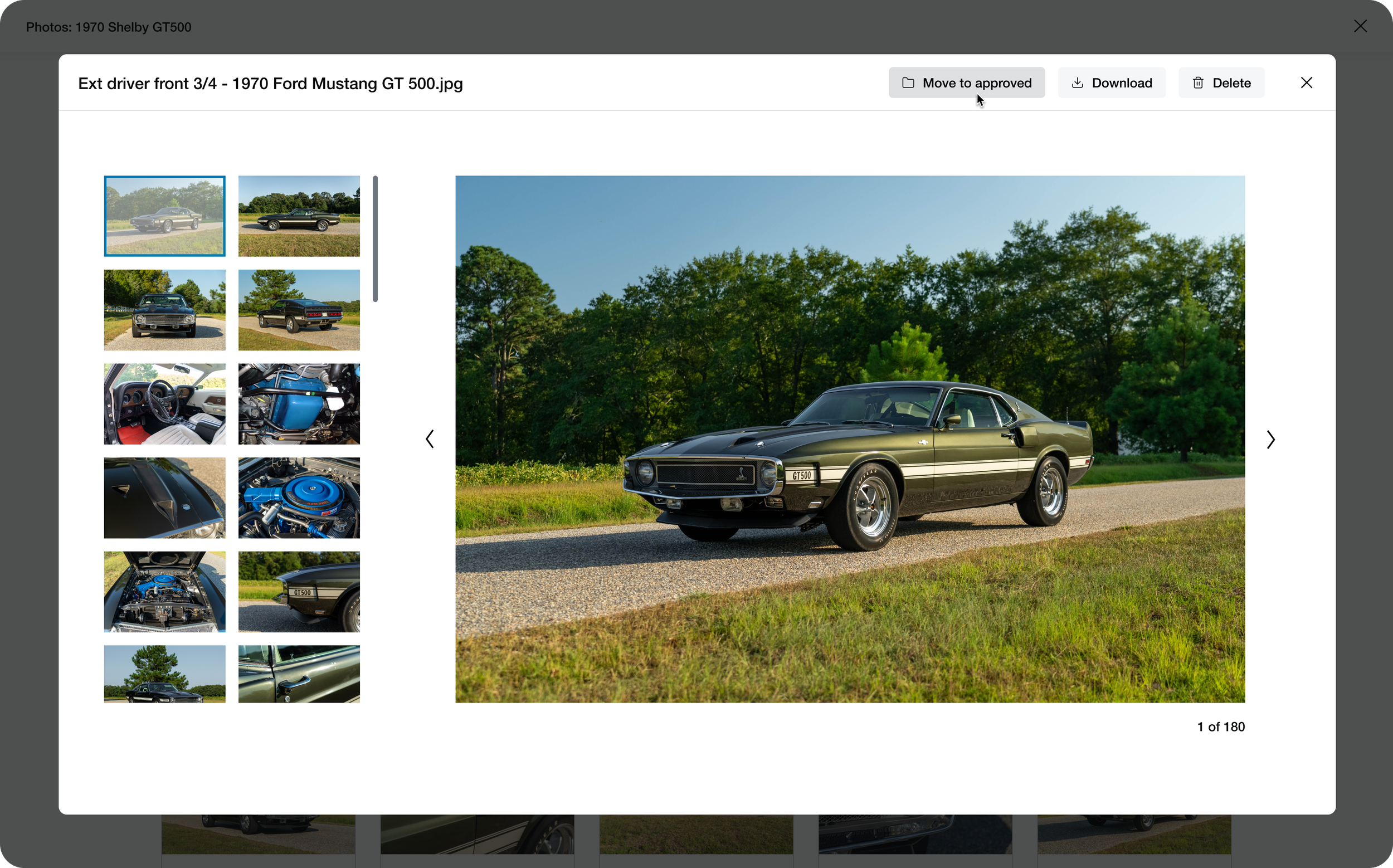Image resolution: width=1393 pixels, height=868 pixels.
Task: Open the hood scoop close-up thumbnail
Action: tap(165, 498)
